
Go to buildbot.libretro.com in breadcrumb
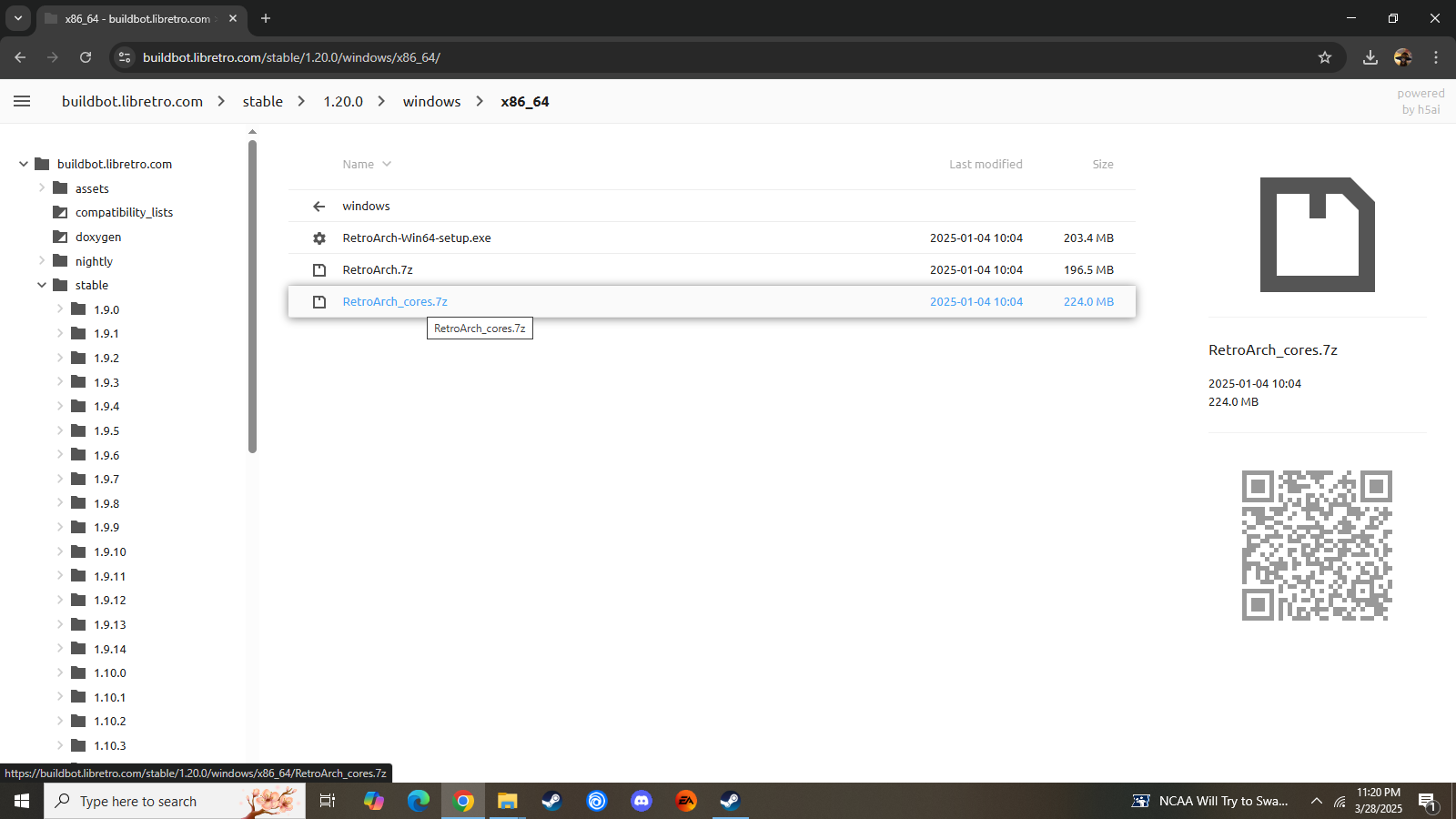(132, 101)
